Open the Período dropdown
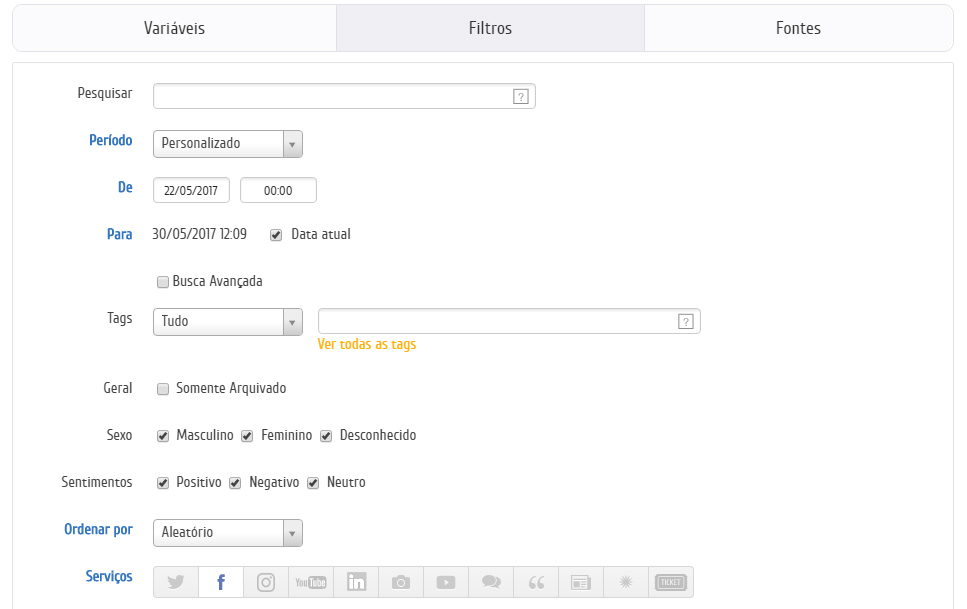Screen dimensions: 967x609 tap(228, 144)
